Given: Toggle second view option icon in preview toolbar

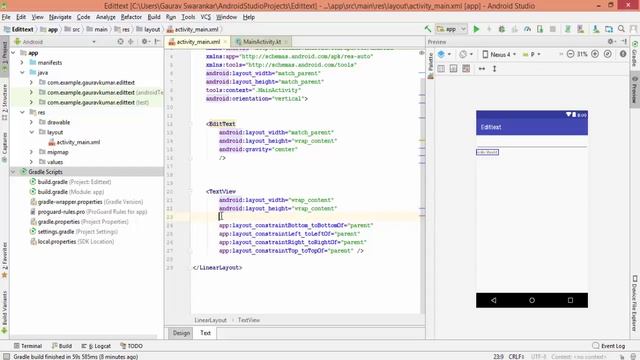Looking at the screenshot, I should click(x=453, y=69).
